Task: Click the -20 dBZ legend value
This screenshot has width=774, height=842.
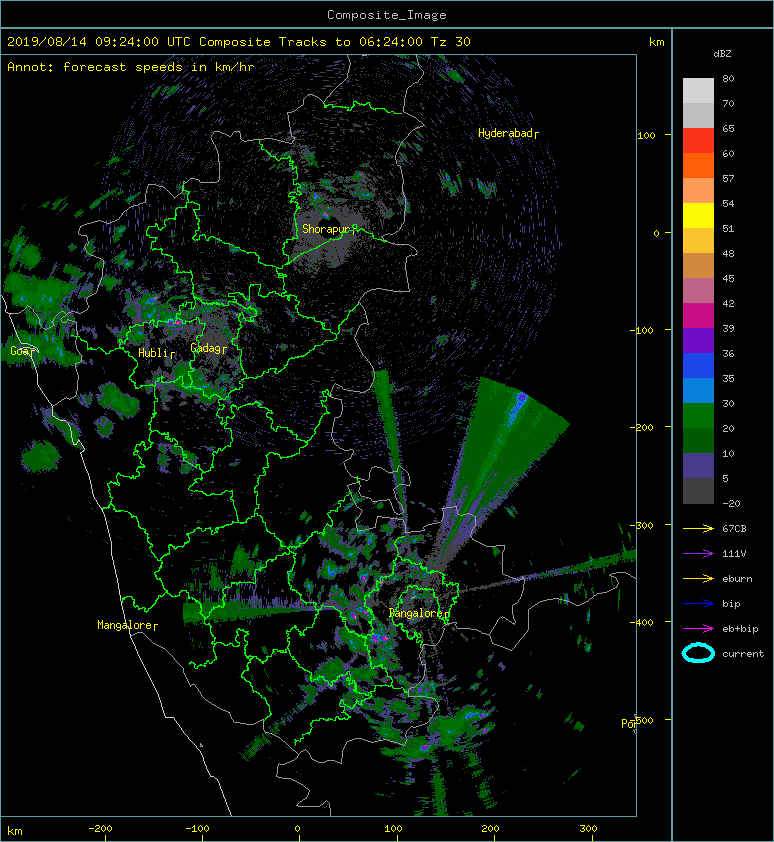Action: tap(731, 504)
